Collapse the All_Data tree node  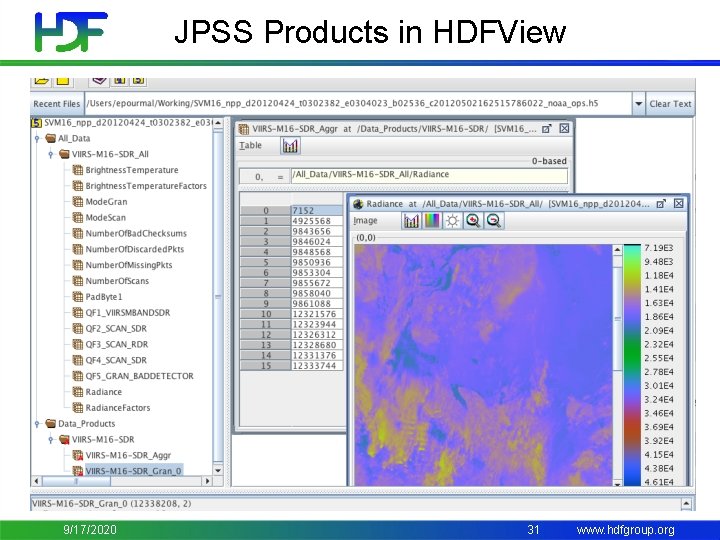37,138
